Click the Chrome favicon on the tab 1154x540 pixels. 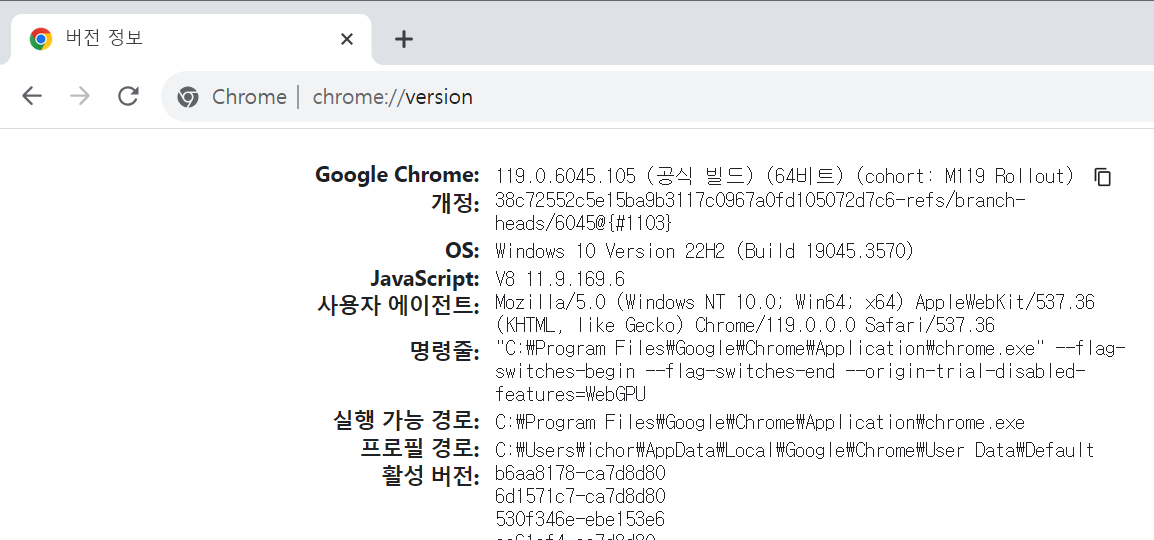(40, 39)
